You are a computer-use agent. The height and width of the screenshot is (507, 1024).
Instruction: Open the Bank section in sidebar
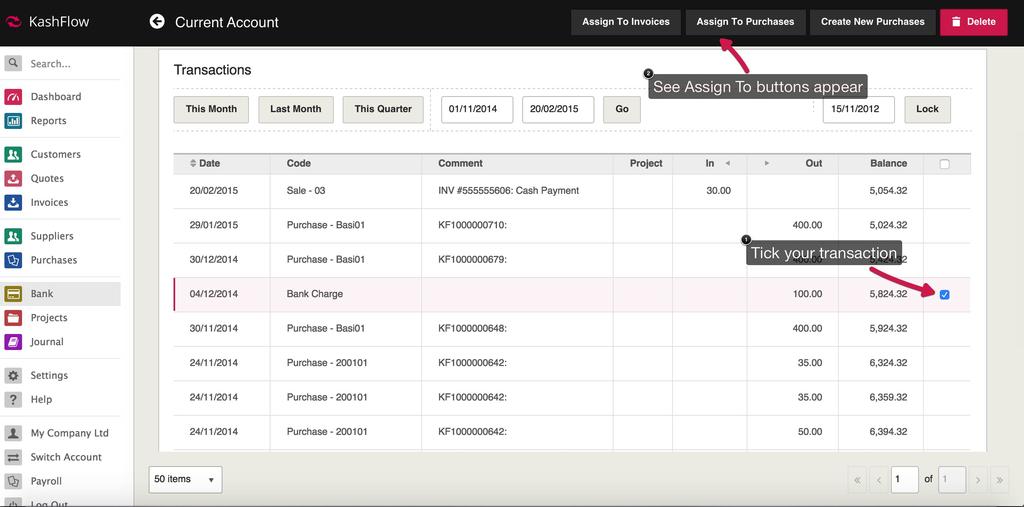click(42, 294)
